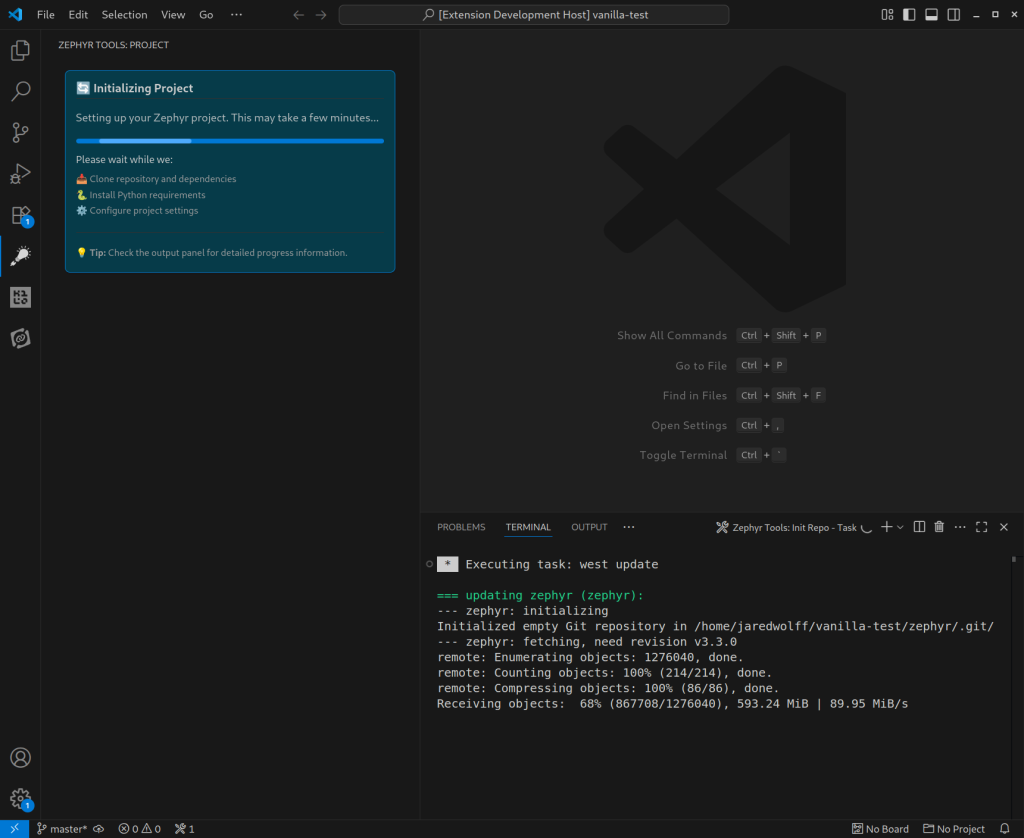Open the new terminal launch profile dropdown
The width and height of the screenshot is (1024, 838).
pyautogui.click(x=901, y=527)
